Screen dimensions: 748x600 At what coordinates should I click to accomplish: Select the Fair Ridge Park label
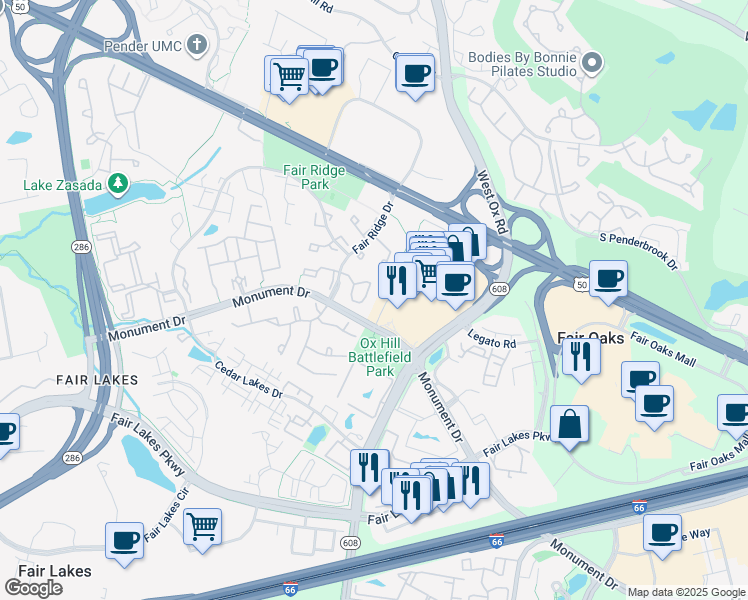coord(314,177)
